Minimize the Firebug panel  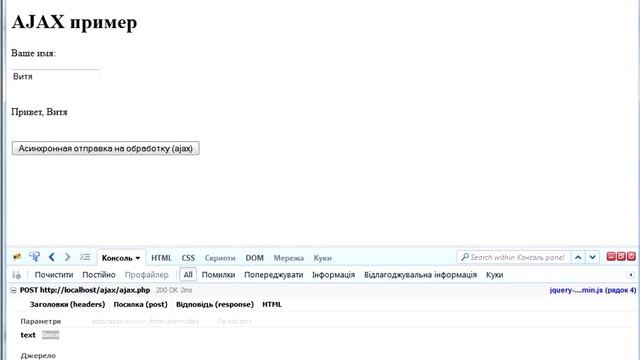pos(611,256)
